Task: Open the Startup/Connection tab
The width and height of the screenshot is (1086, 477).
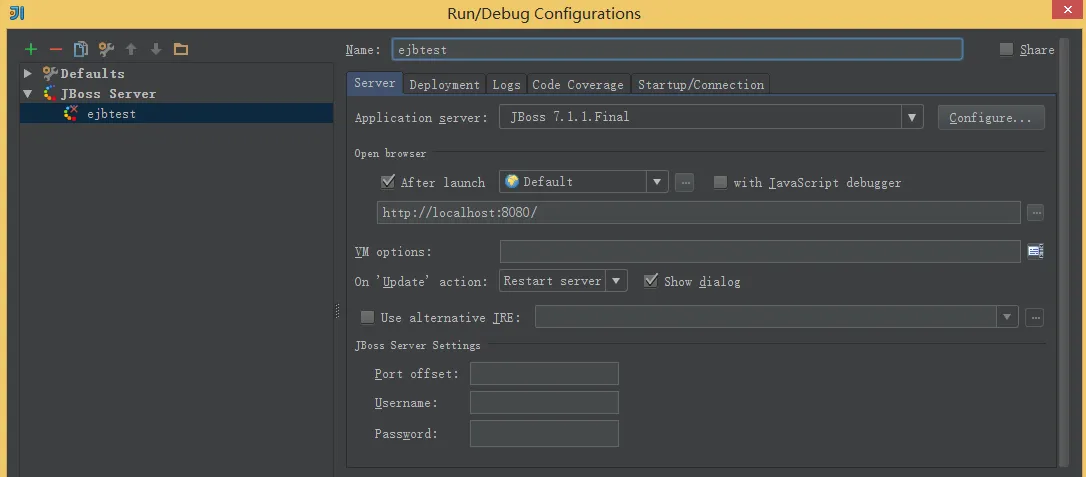Action: [x=701, y=84]
